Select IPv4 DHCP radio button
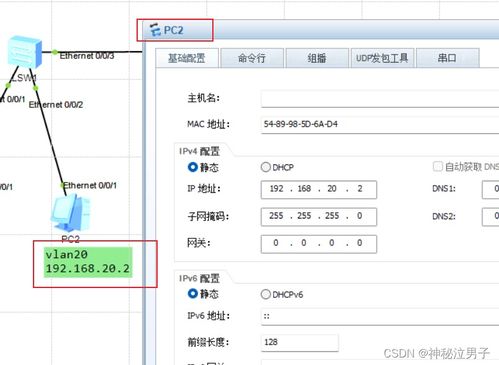The image size is (499, 365). point(266,167)
